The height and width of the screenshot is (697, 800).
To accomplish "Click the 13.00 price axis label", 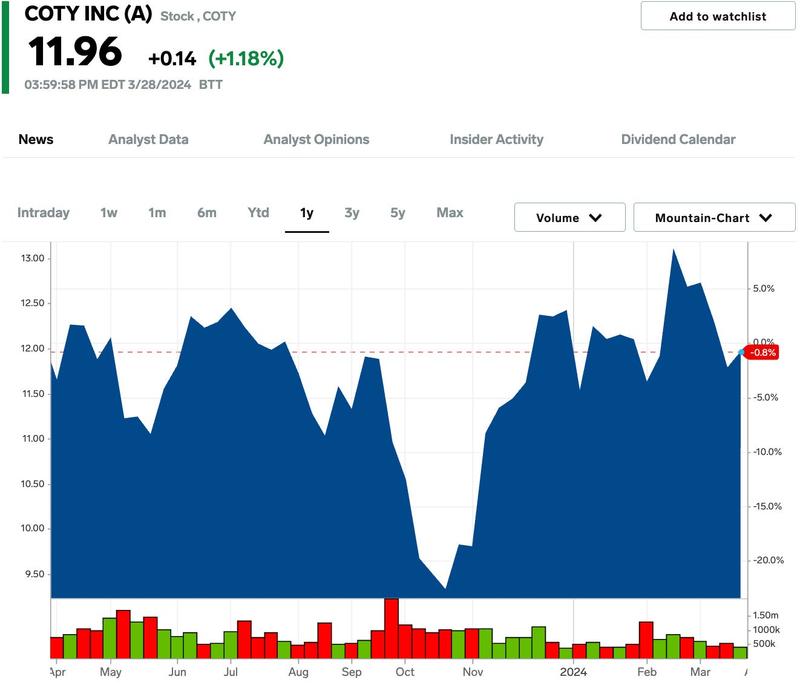I will 33,258.
